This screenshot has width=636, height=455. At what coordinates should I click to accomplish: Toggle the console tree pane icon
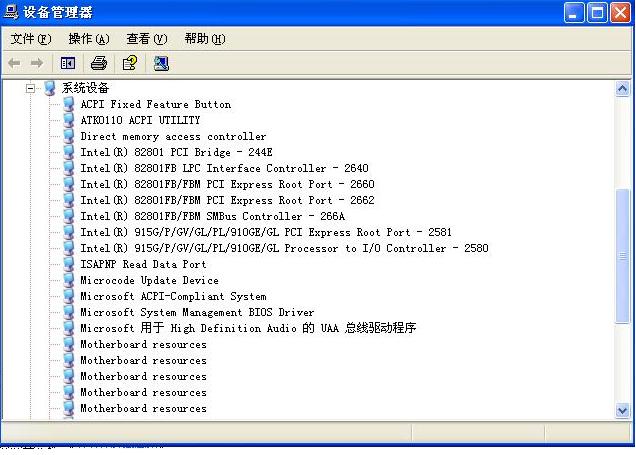coord(68,63)
